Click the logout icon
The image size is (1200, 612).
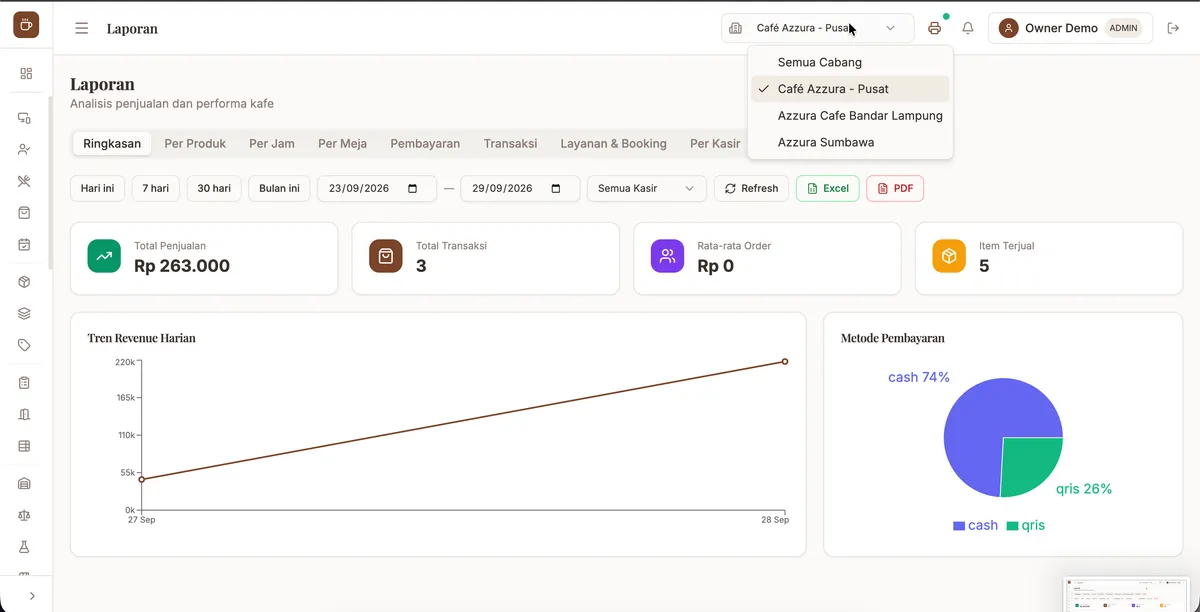click(1174, 28)
